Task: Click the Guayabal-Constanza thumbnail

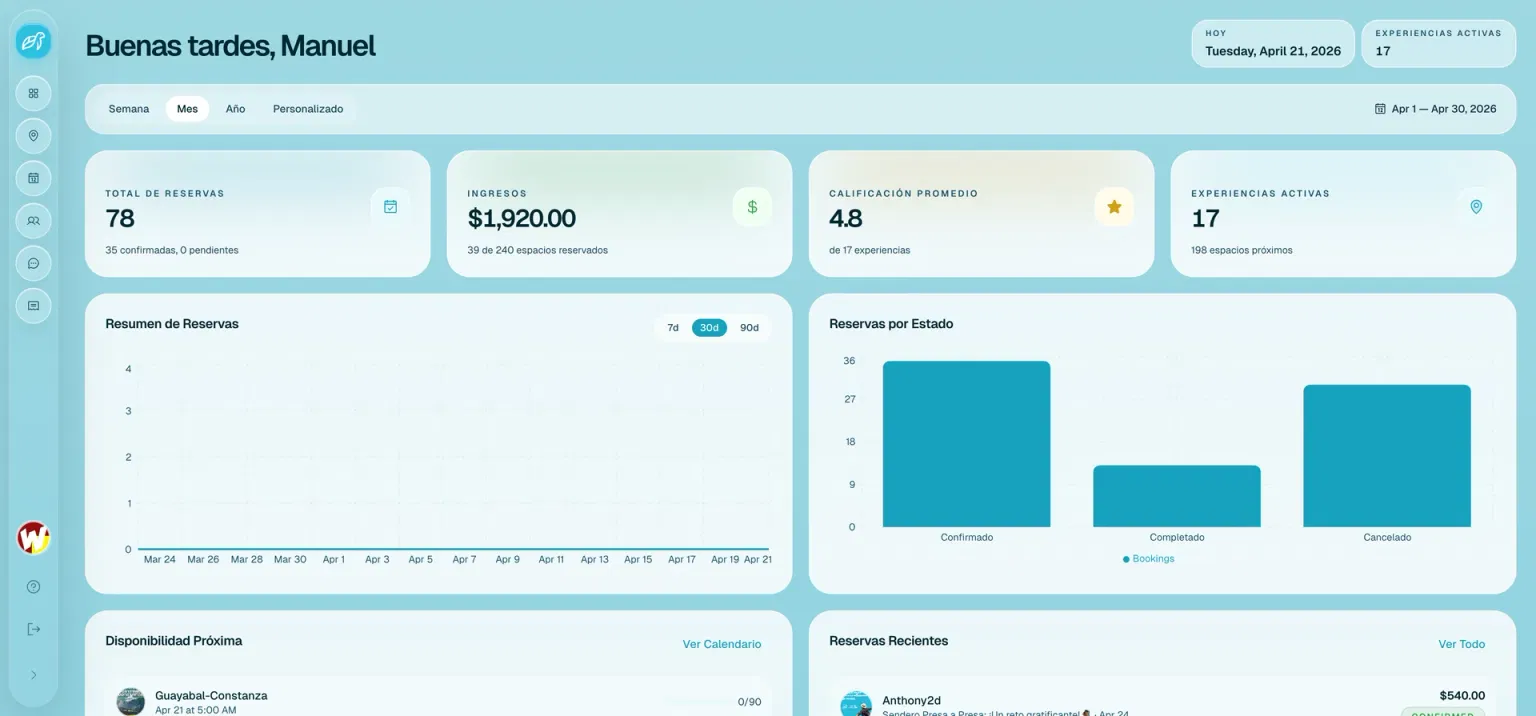Action: [x=131, y=702]
